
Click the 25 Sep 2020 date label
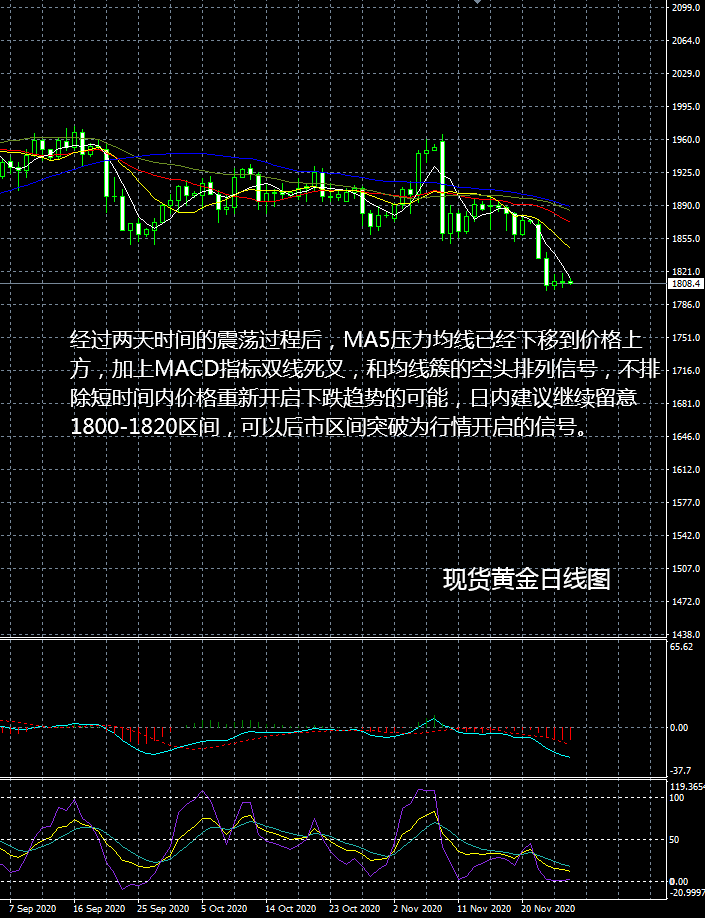(x=163, y=909)
